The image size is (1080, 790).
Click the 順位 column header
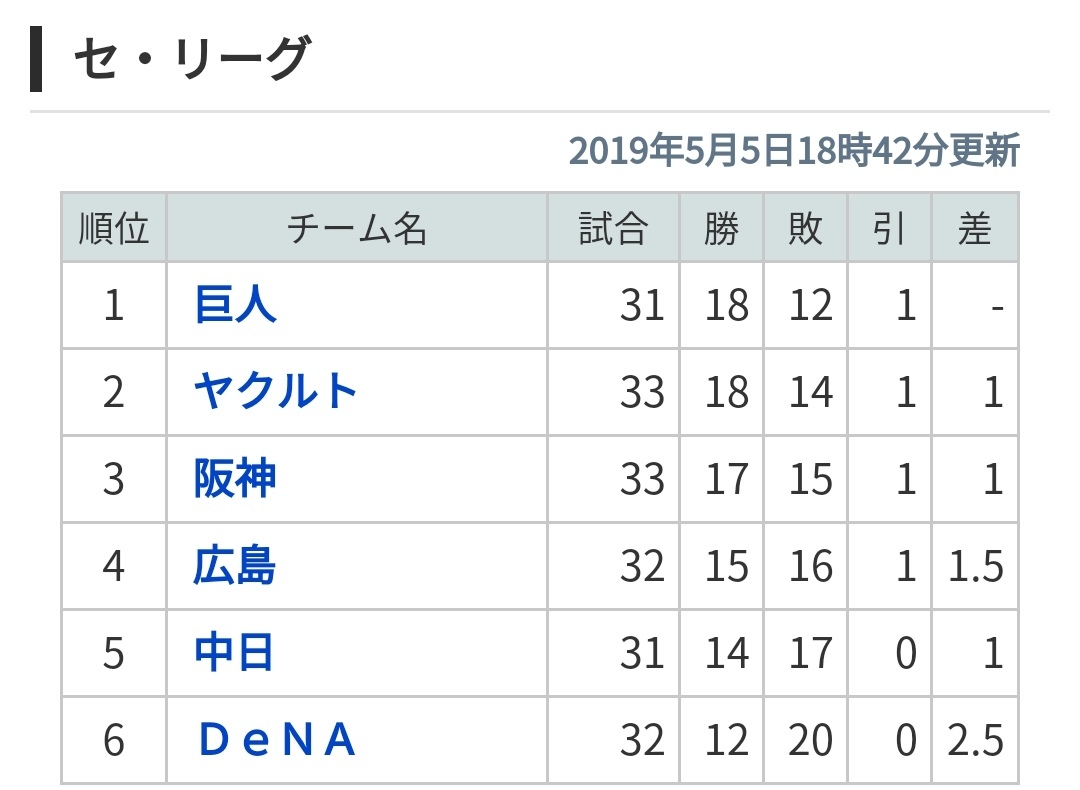point(114,229)
